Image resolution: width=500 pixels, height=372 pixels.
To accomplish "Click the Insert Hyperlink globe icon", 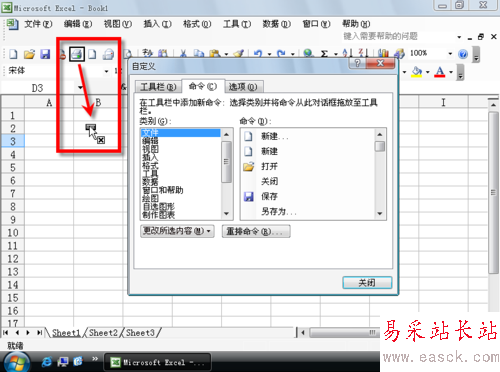I will point(308,53).
